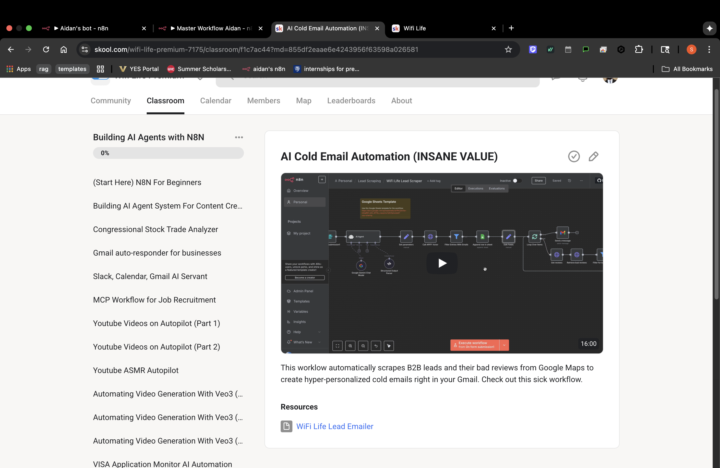Viewport: 720px width, 468px height.
Task: Open Building AI Agent System For Content lesson
Action: point(168,206)
